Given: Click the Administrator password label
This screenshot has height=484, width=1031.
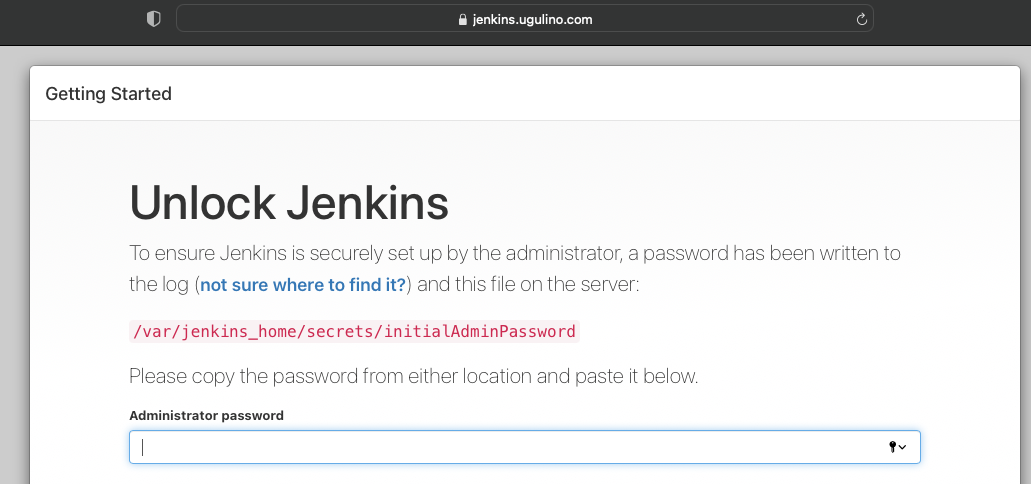Looking at the screenshot, I should coord(206,416).
